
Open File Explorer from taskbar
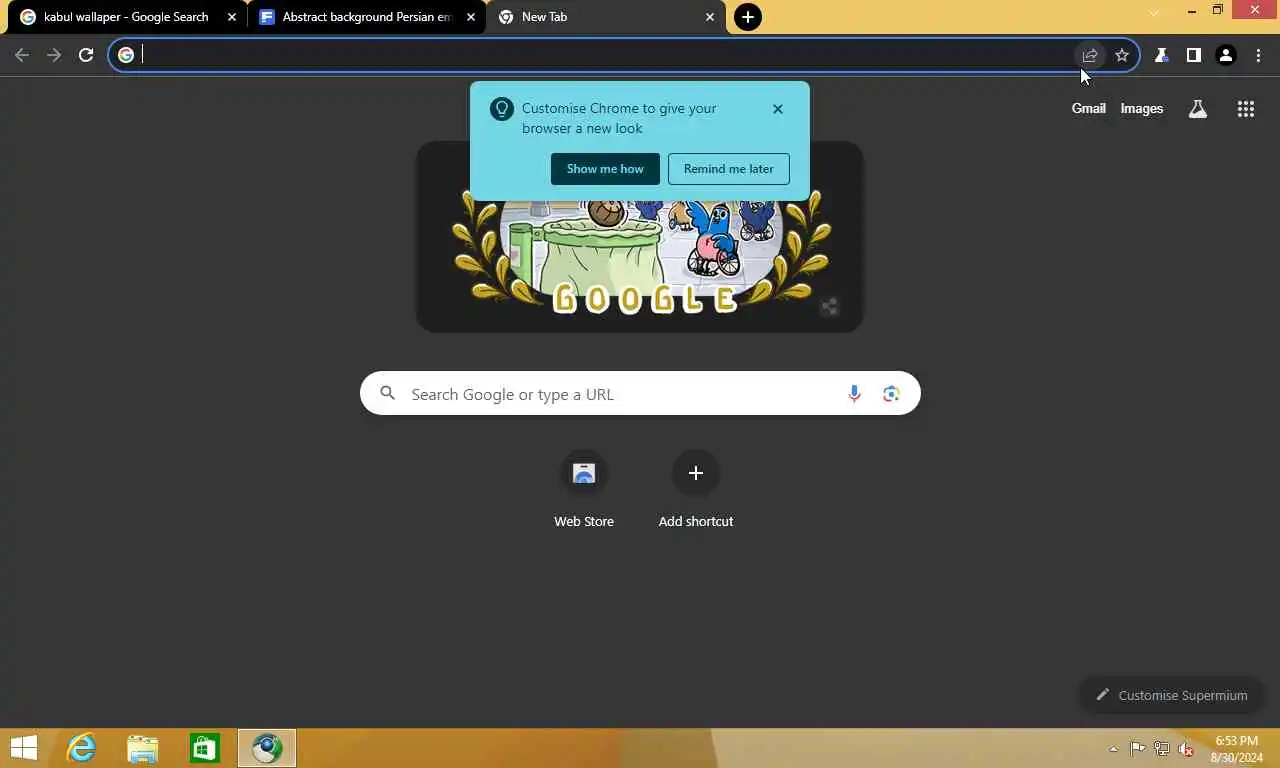143,748
